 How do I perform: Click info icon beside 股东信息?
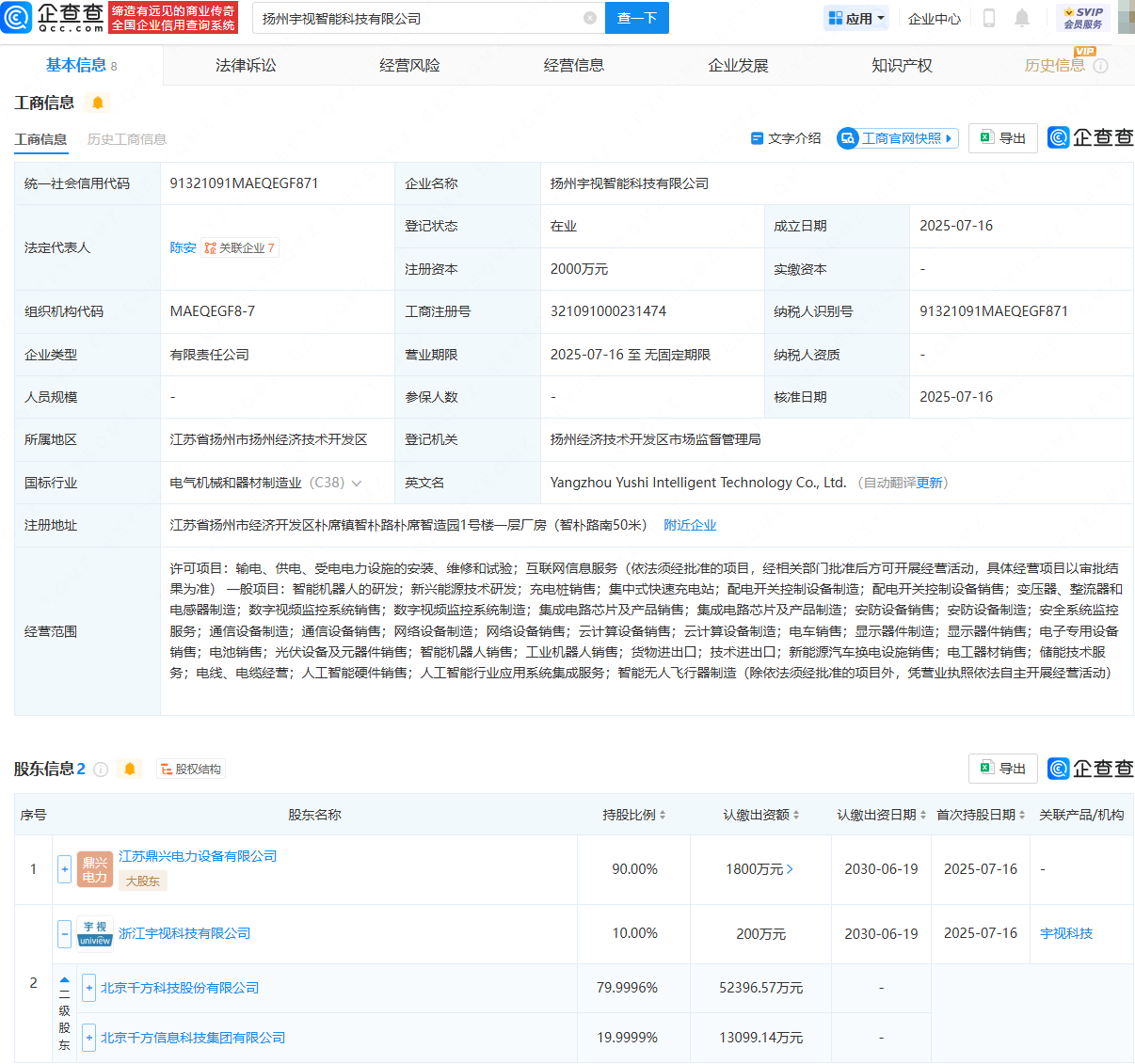click(x=101, y=770)
